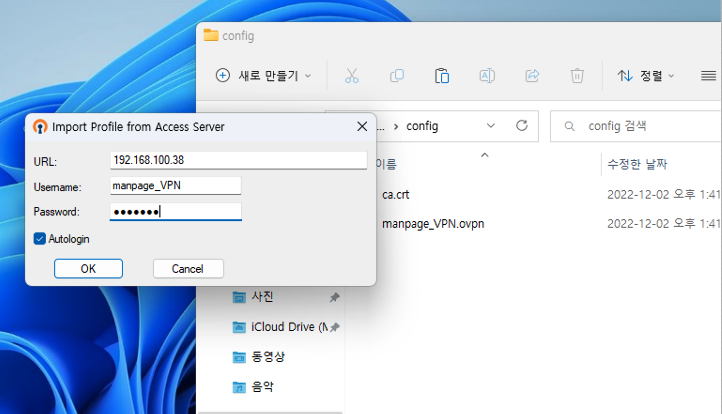Expand the address bar history chevron
Image resolution: width=722 pixels, height=414 pixels.
coord(491,126)
